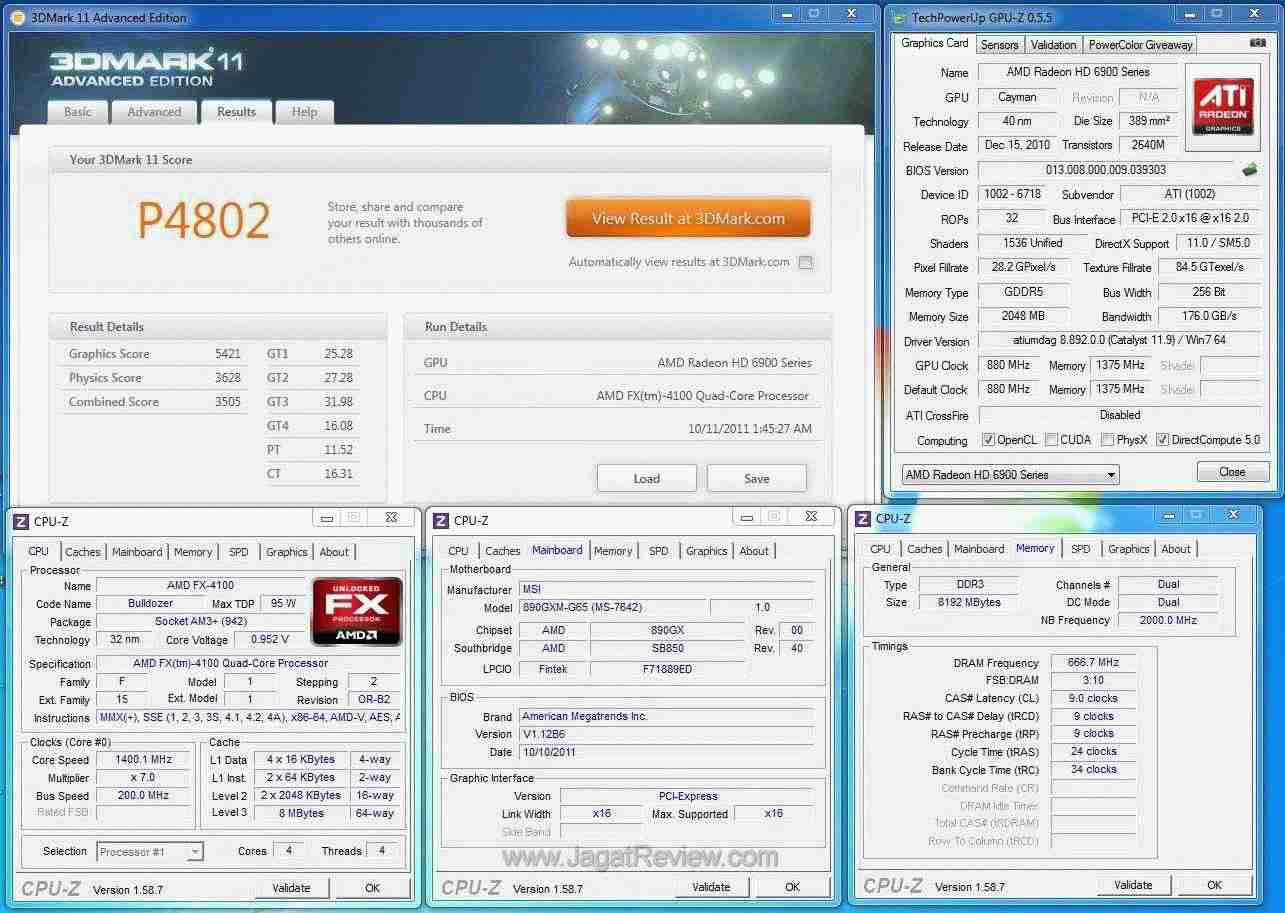Open the Caches tab in the CPU-Z processor window
Viewport: 1285px width, 913px height.
point(83,552)
